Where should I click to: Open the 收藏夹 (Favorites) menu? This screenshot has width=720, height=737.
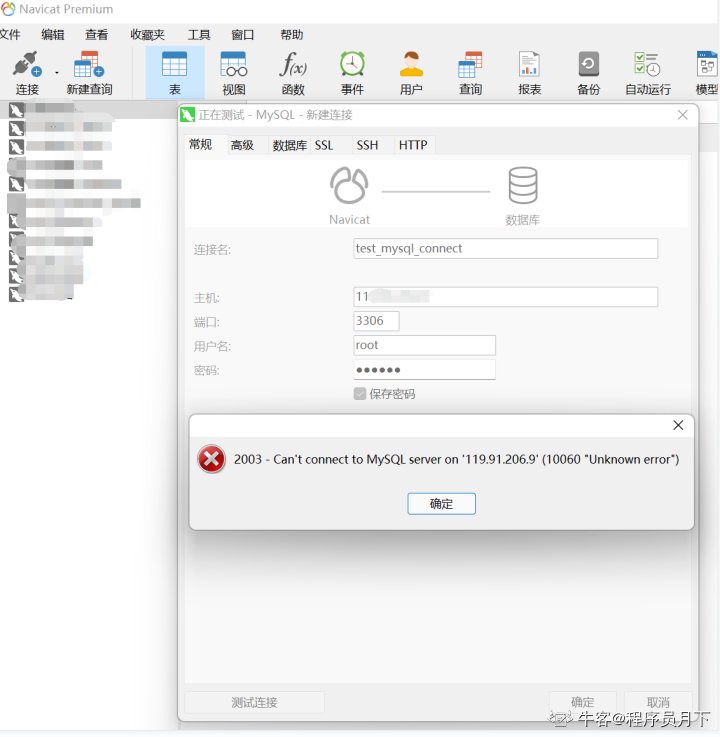[147, 34]
